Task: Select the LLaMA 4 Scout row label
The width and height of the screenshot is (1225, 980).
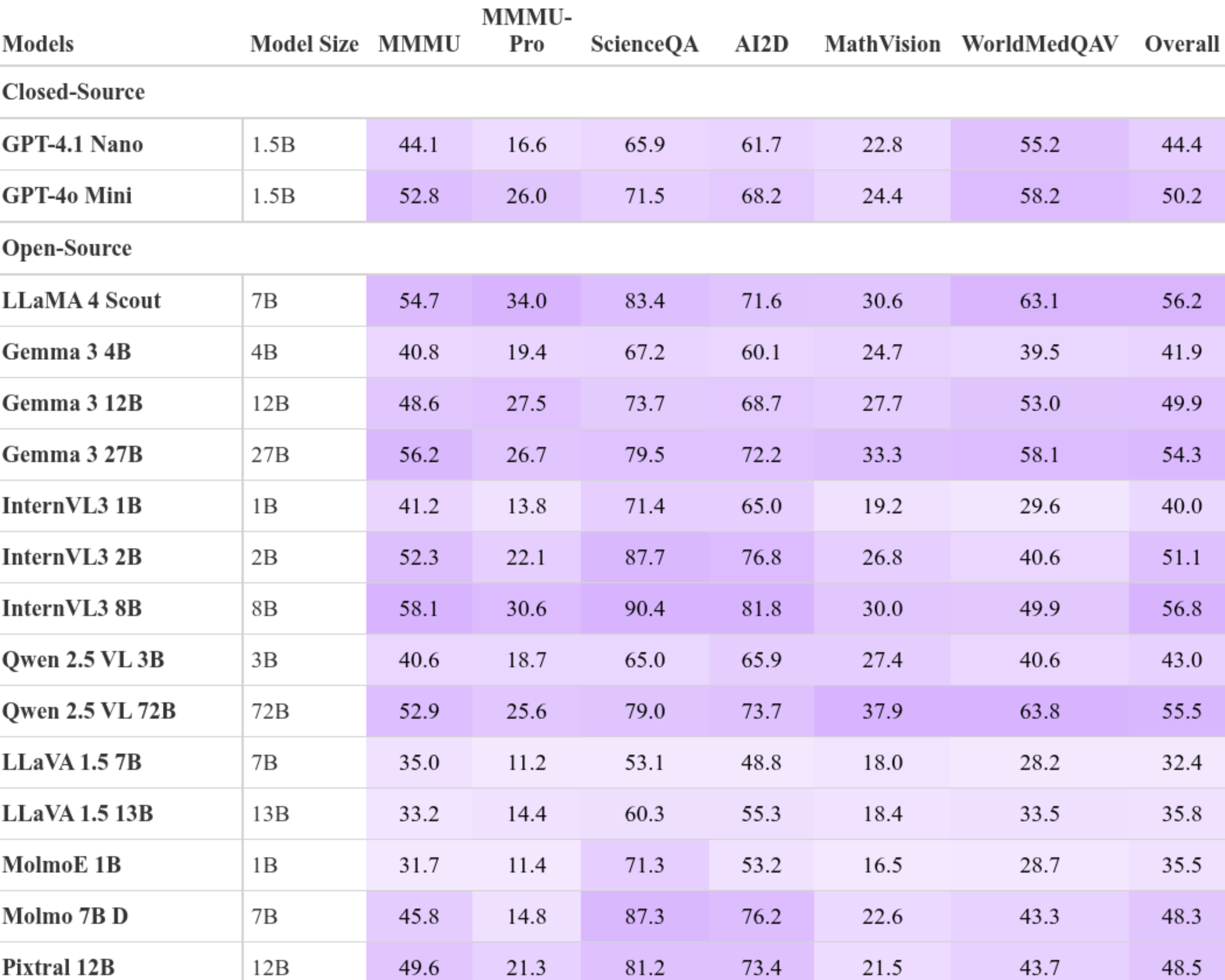Action: tap(81, 301)
